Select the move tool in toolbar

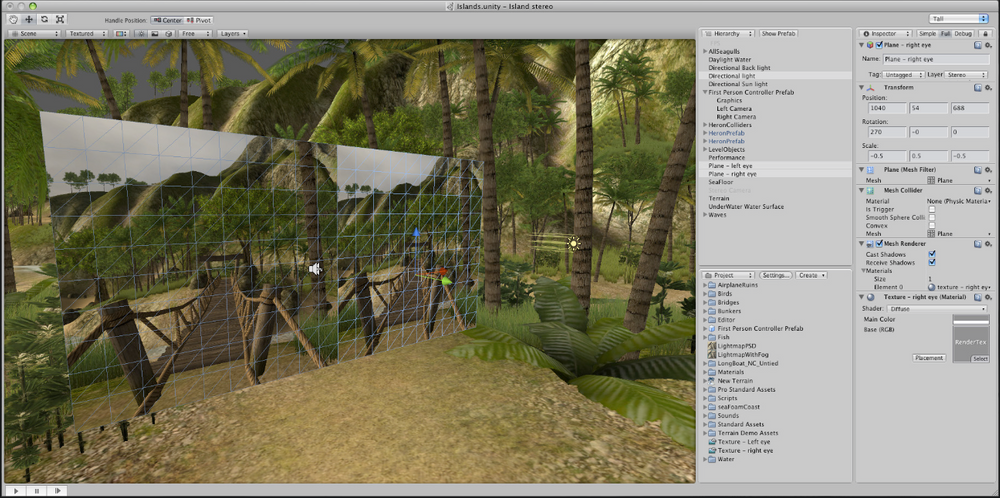[28, 19]
